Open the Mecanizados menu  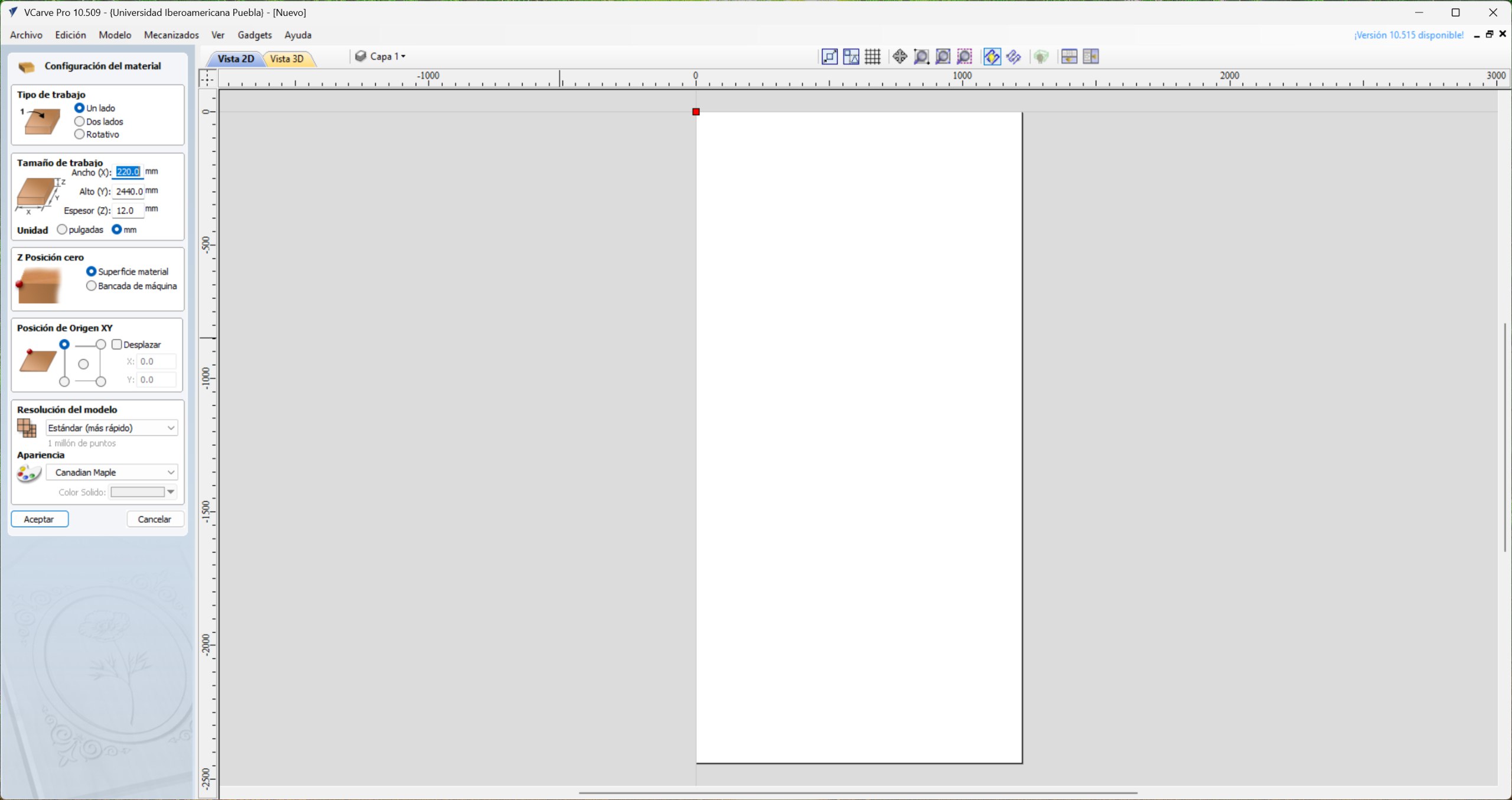pyautogui.click(x=171, y=35)
